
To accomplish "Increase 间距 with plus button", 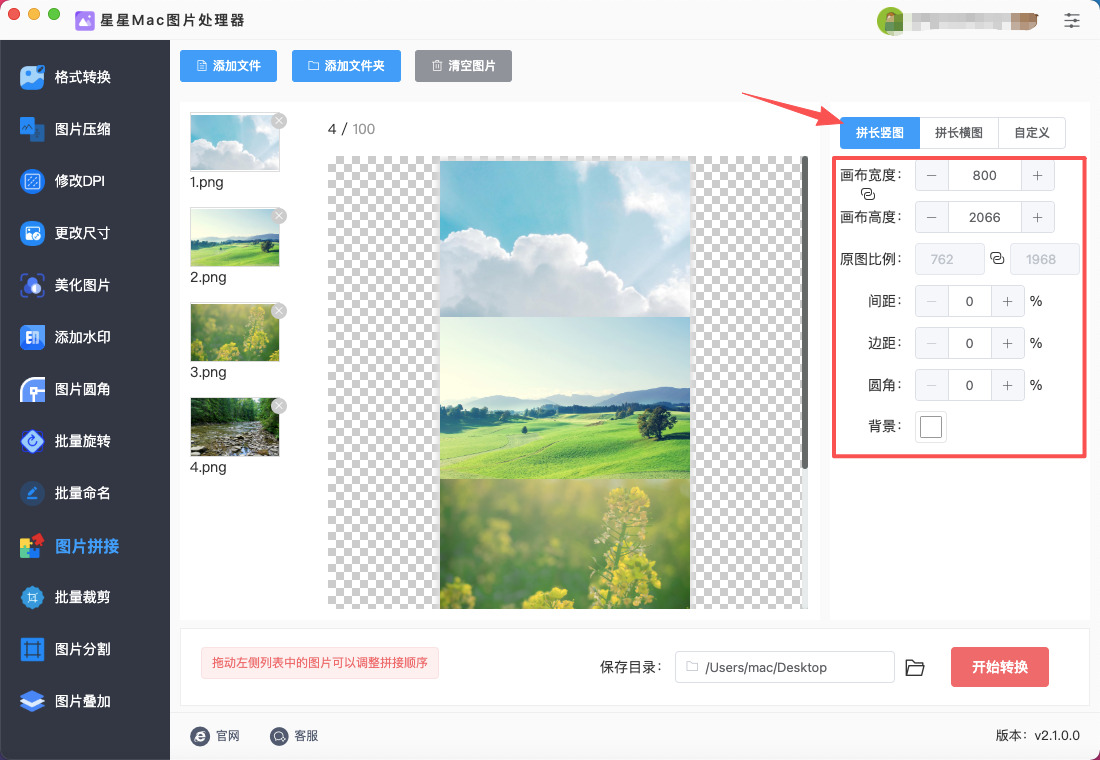I will click(1007, 301).
